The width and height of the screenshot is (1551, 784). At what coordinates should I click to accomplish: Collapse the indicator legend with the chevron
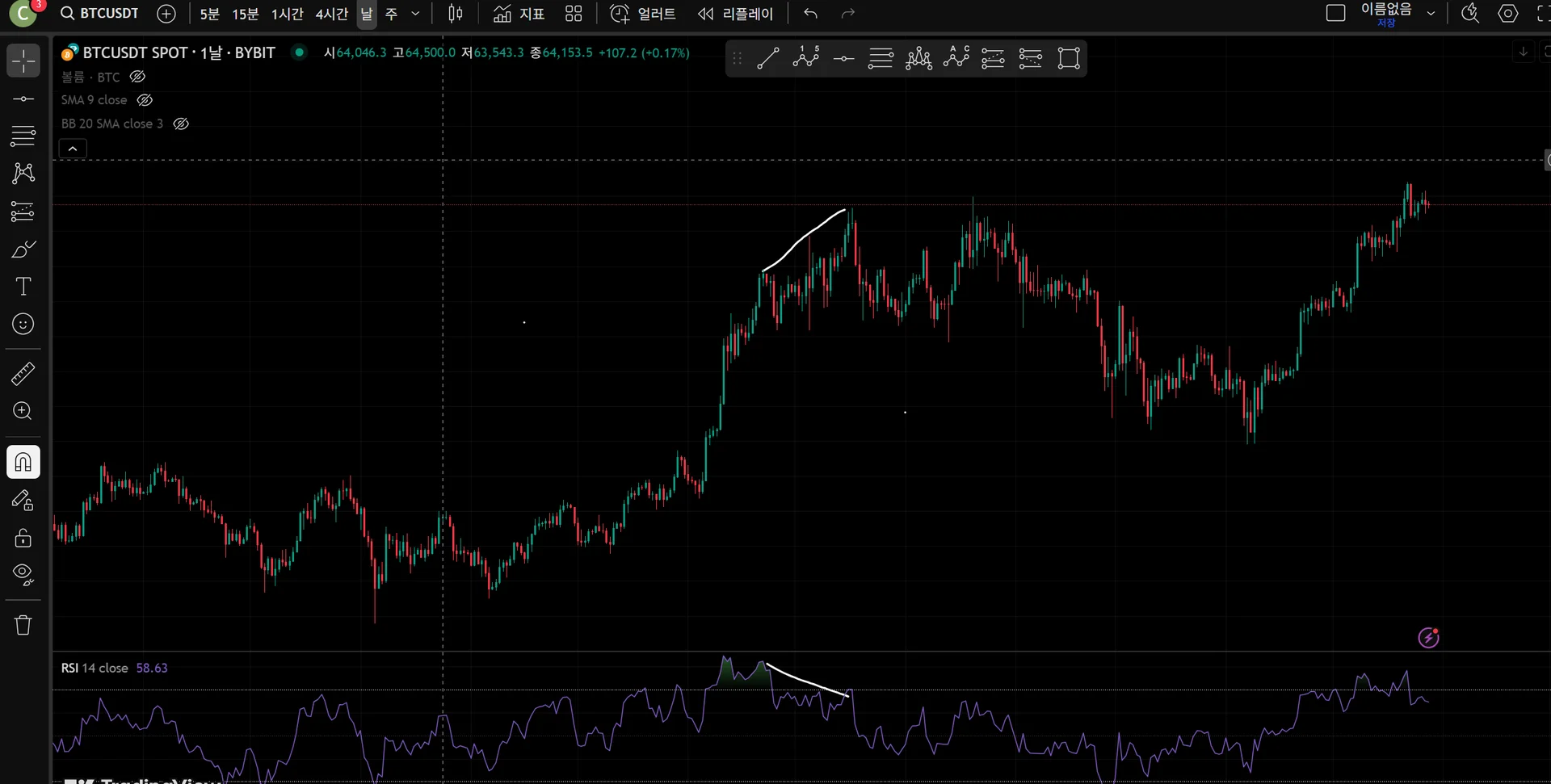pyautogui.click(x=73, y=149)
